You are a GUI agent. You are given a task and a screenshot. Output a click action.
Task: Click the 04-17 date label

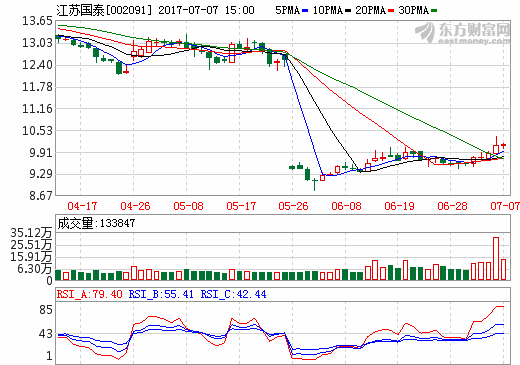82,206
